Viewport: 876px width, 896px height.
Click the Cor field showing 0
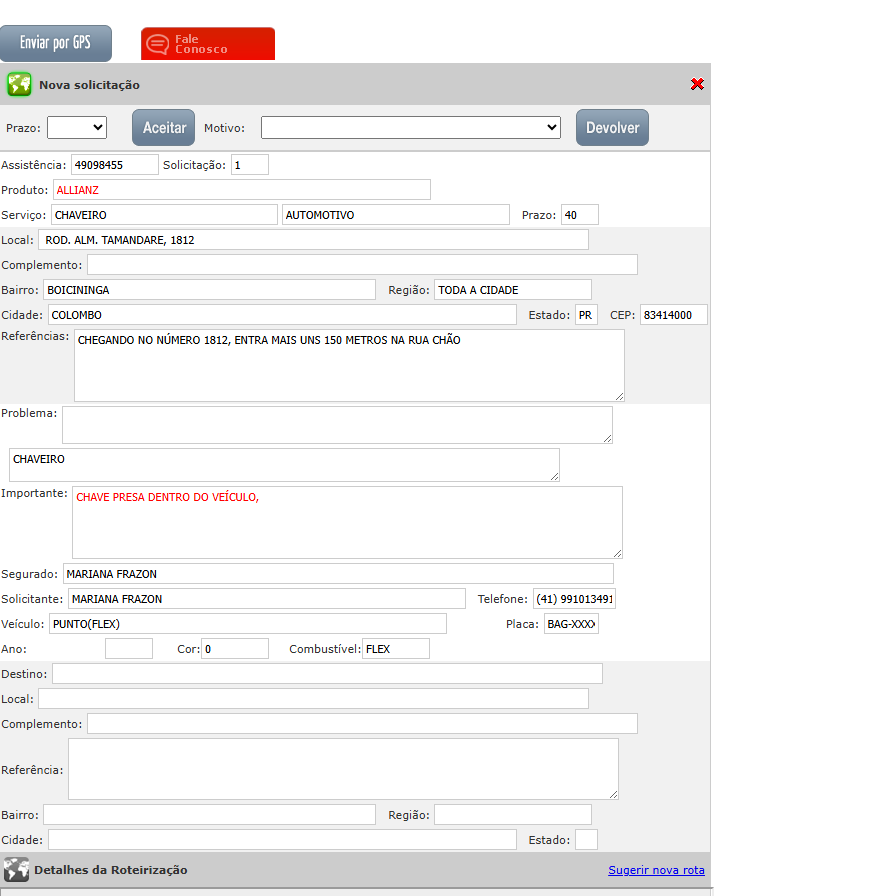(x=235, y=649)
